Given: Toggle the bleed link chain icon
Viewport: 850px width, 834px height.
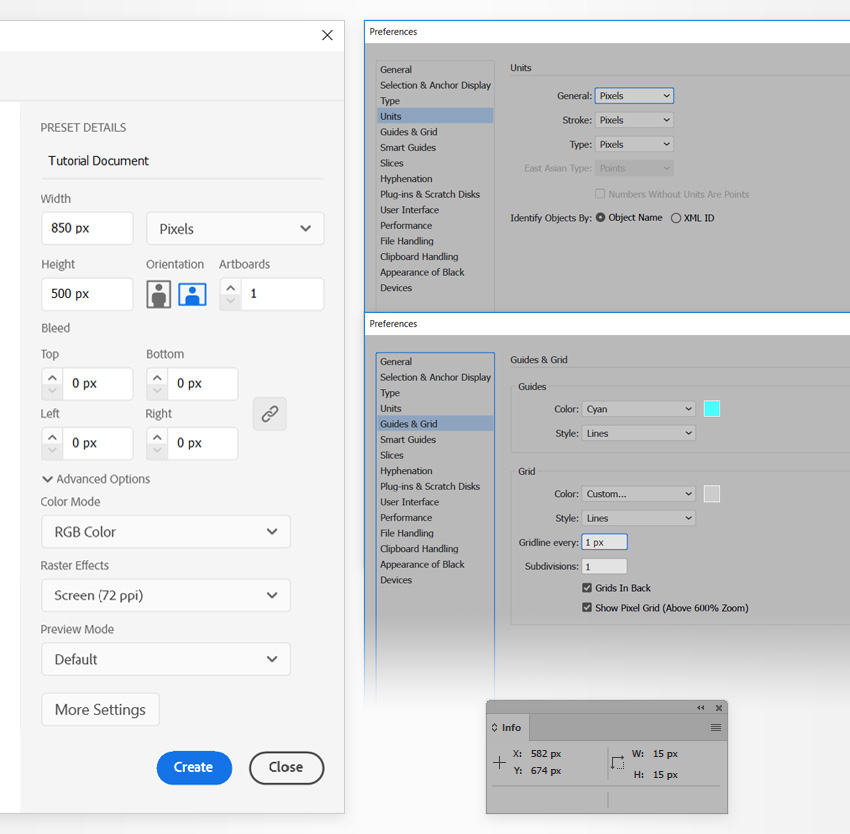Looking at the screenshot, I should tap(270, 414).
